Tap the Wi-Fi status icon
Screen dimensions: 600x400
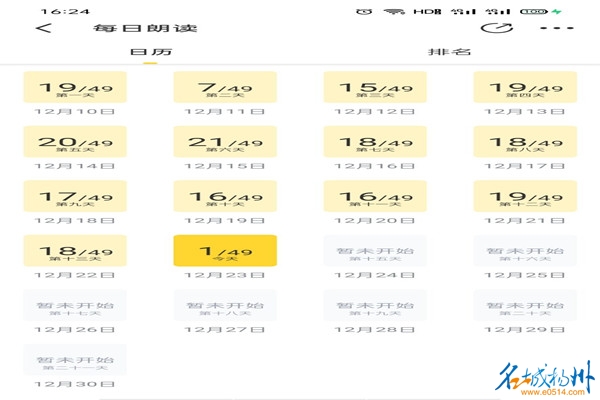(x=395, y=11)
